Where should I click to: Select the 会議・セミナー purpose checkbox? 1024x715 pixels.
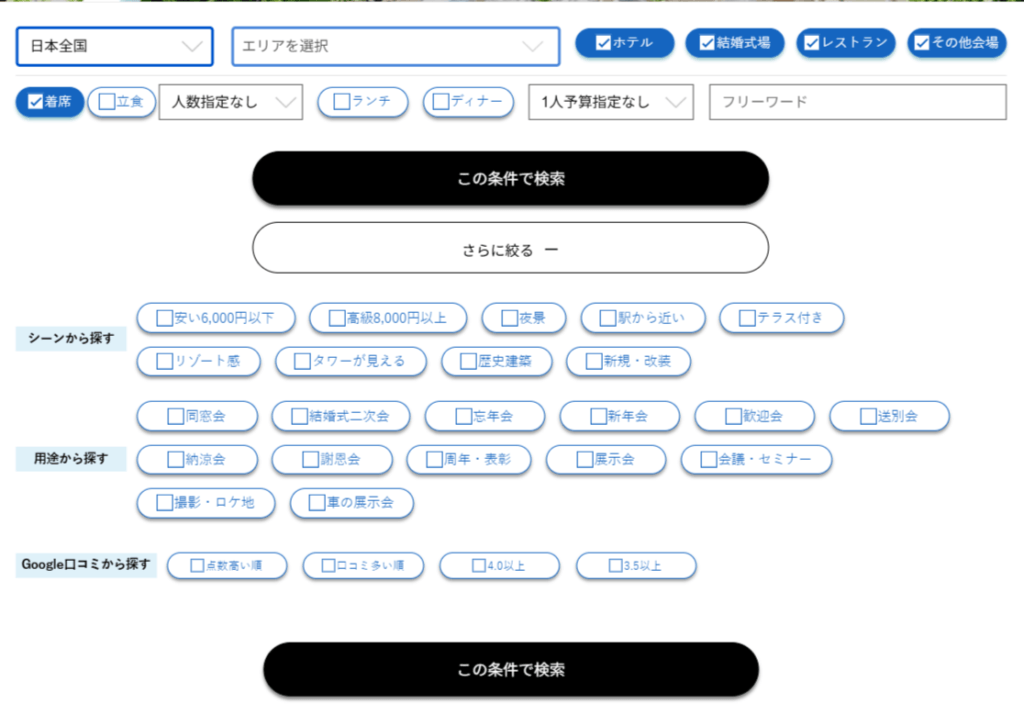pos(756,460)
